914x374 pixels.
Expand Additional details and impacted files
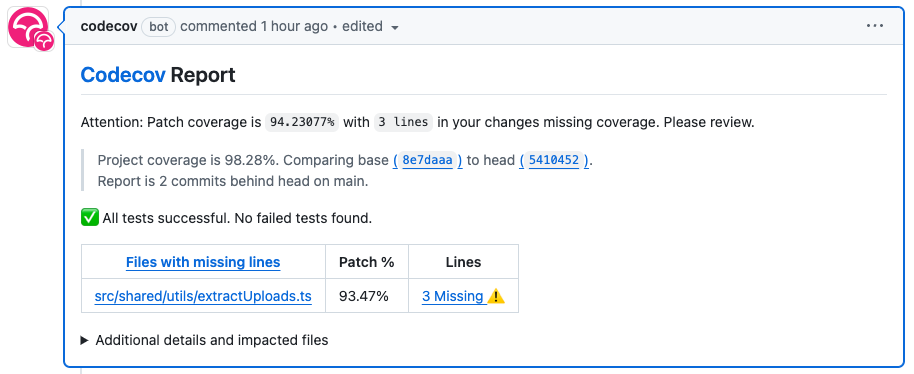[x=205, y=340]
